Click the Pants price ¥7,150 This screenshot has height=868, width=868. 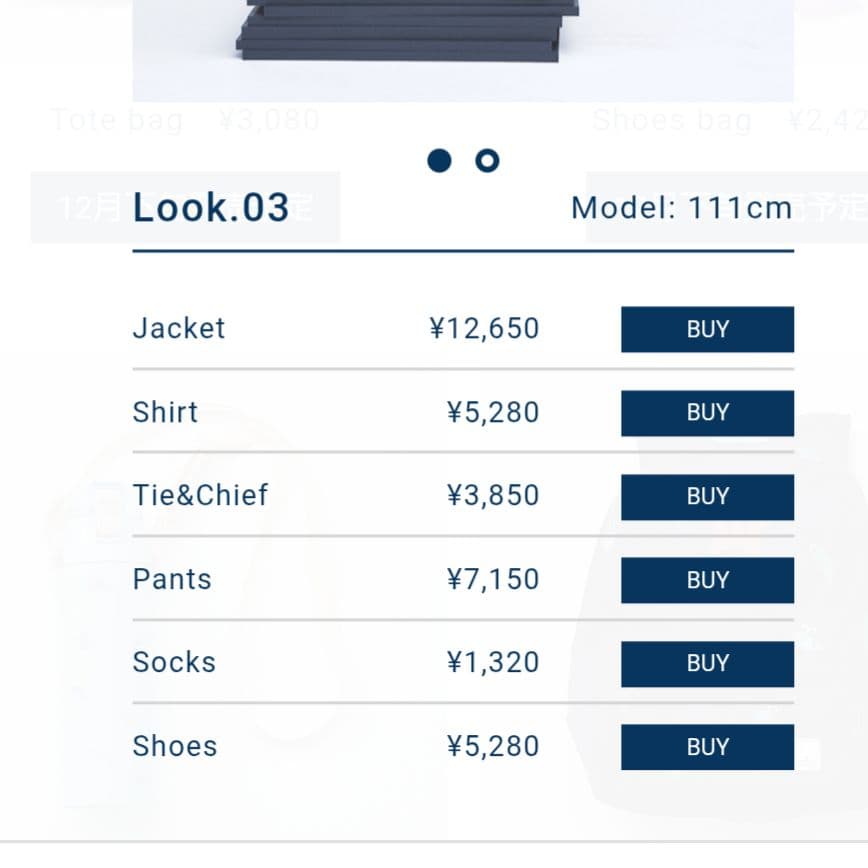(x=492, y=579)
